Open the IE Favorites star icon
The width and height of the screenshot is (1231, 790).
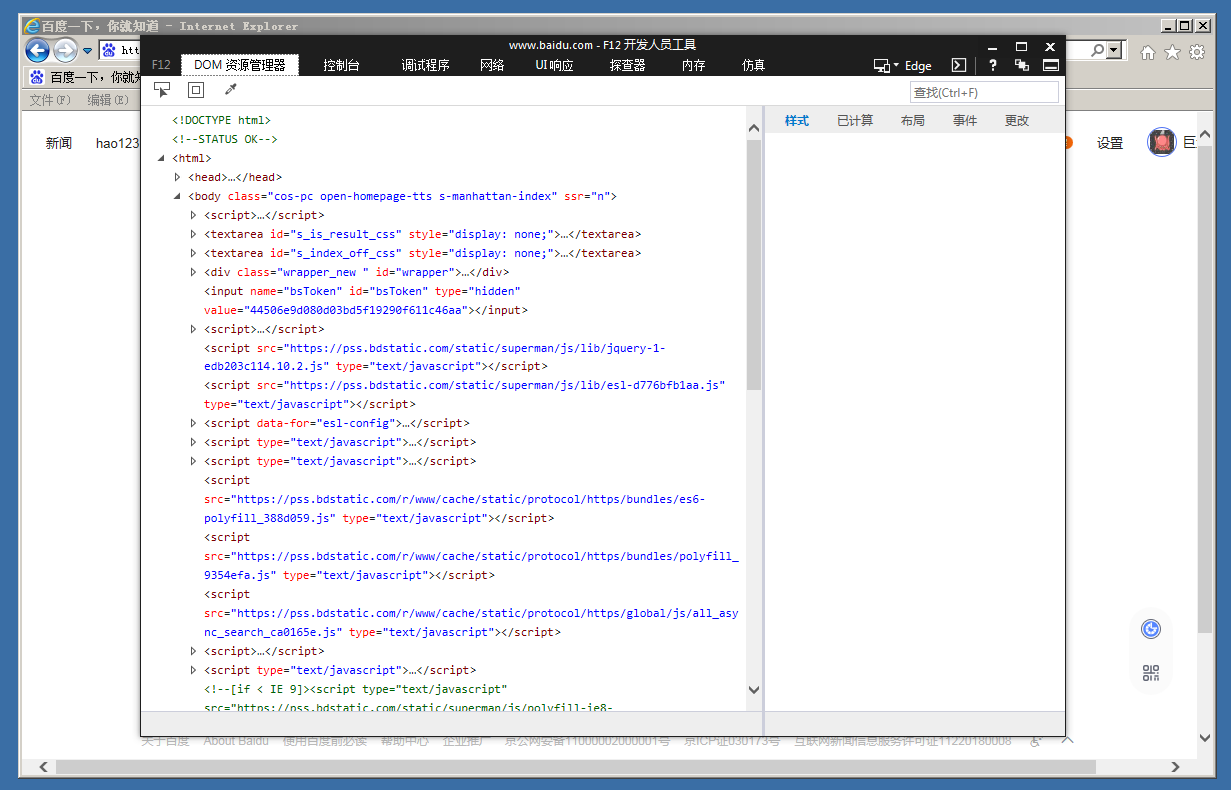pos(1172,52)
